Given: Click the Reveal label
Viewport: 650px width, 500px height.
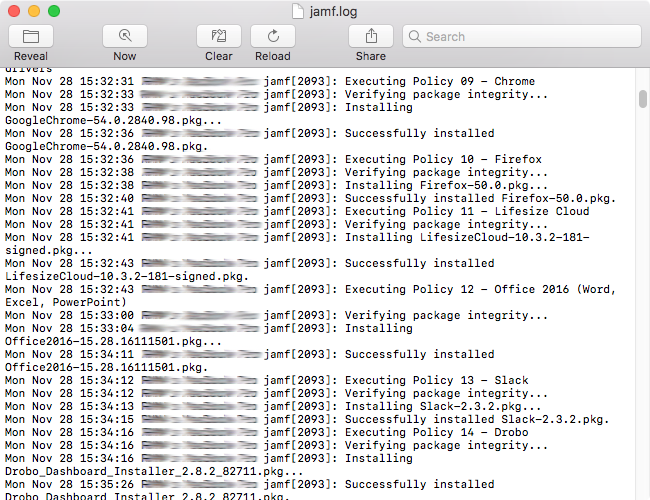Looking at the screenshot, I should (31, 56).
